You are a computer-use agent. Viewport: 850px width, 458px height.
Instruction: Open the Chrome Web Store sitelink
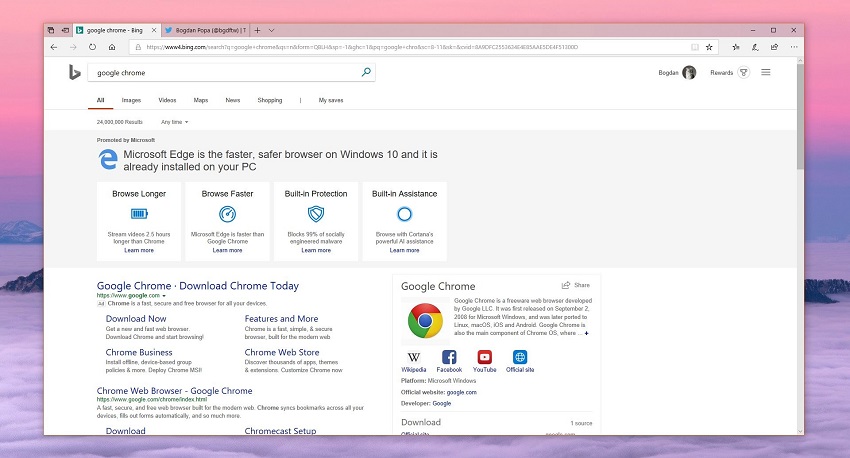282,352
